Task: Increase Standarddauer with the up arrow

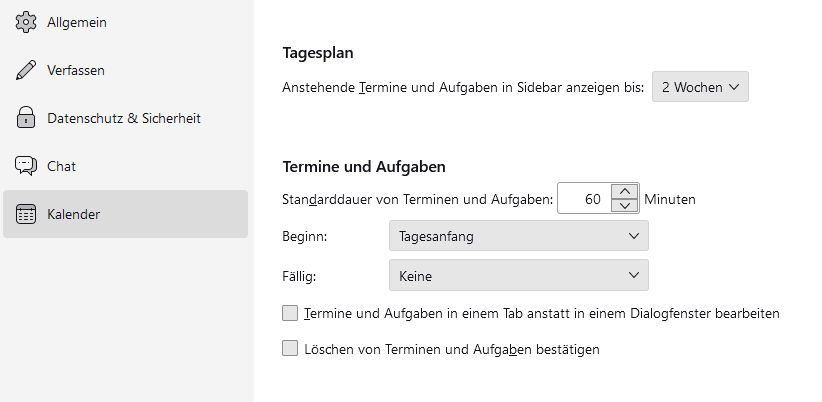Action: [x=624, y=192]
